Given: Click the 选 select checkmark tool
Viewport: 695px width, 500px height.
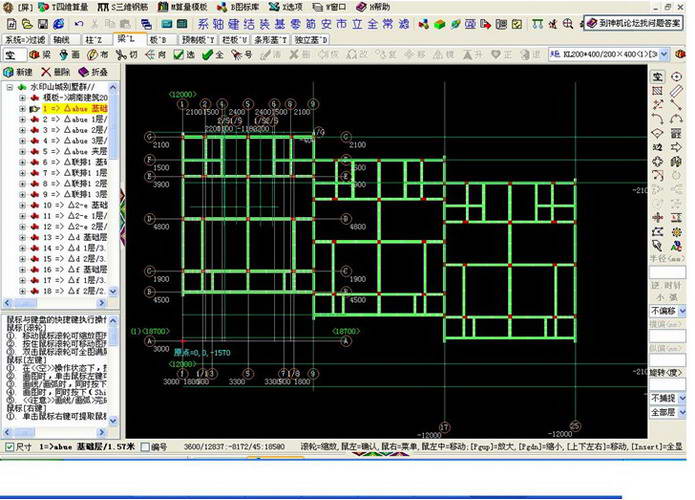Looking at the screenshot, I should click(183, 55).
